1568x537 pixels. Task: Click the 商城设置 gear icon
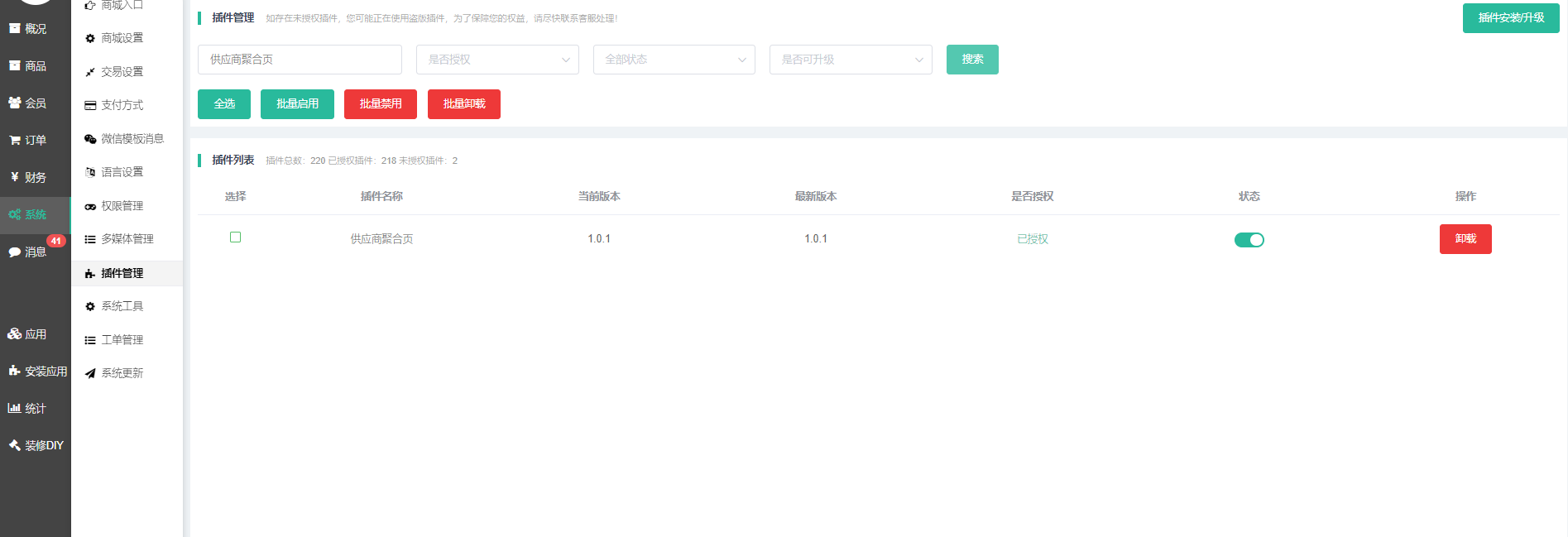click(x=90, y=38)
